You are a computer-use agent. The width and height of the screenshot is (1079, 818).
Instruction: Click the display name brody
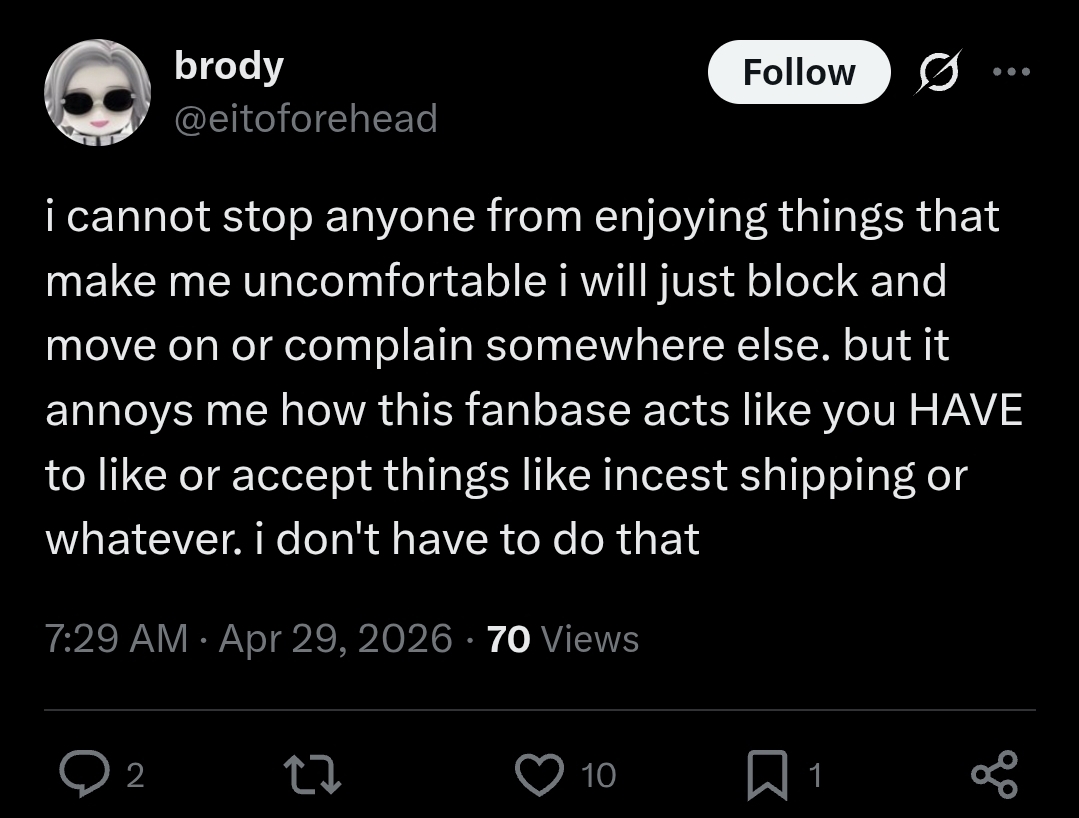click(229, 66)
